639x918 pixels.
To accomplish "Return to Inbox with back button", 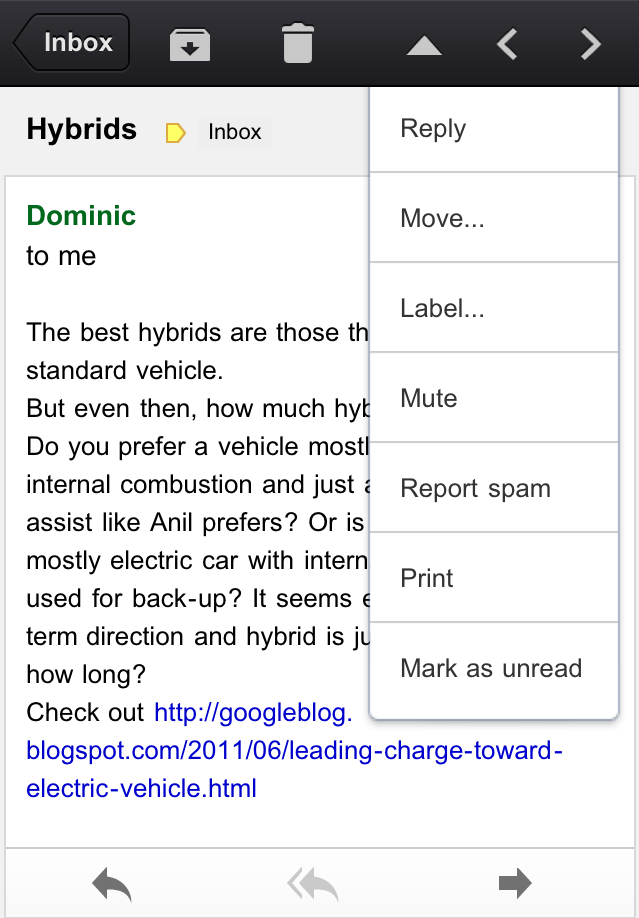I will point(72,43).
